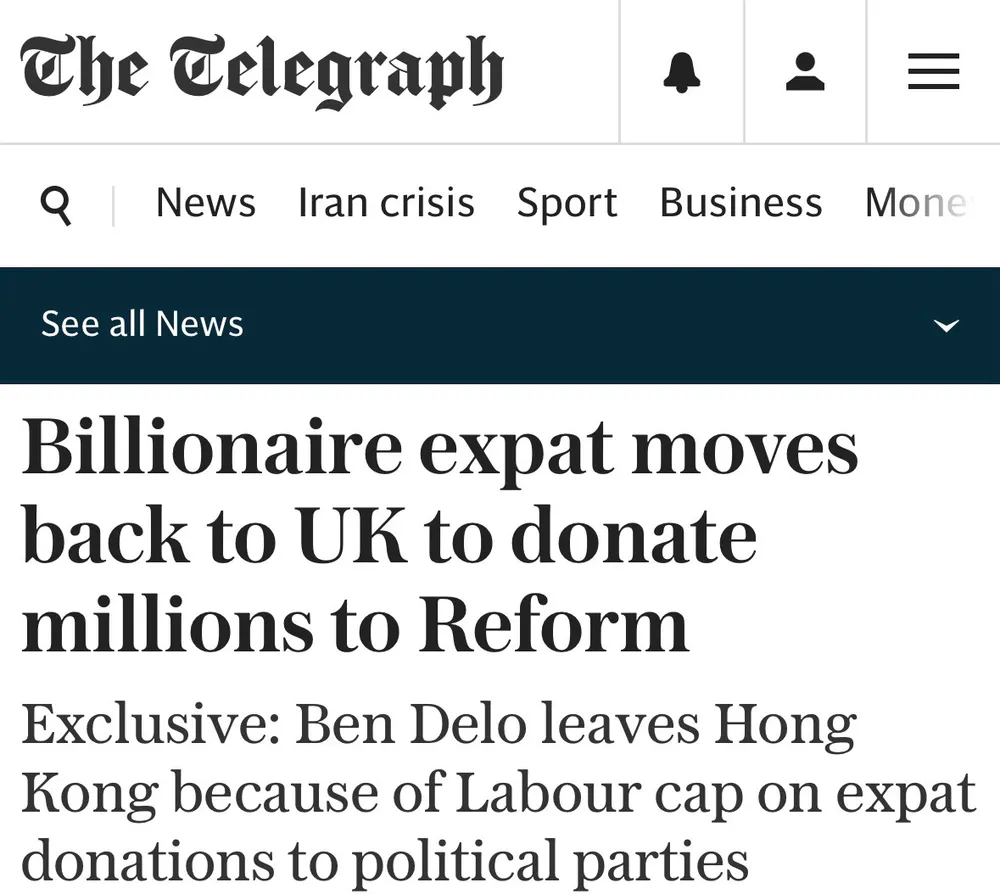Go to The Telegraph homepage logo
Image resolution: width=1000 pixels, height=894 pixels.
tap(262, 72)
